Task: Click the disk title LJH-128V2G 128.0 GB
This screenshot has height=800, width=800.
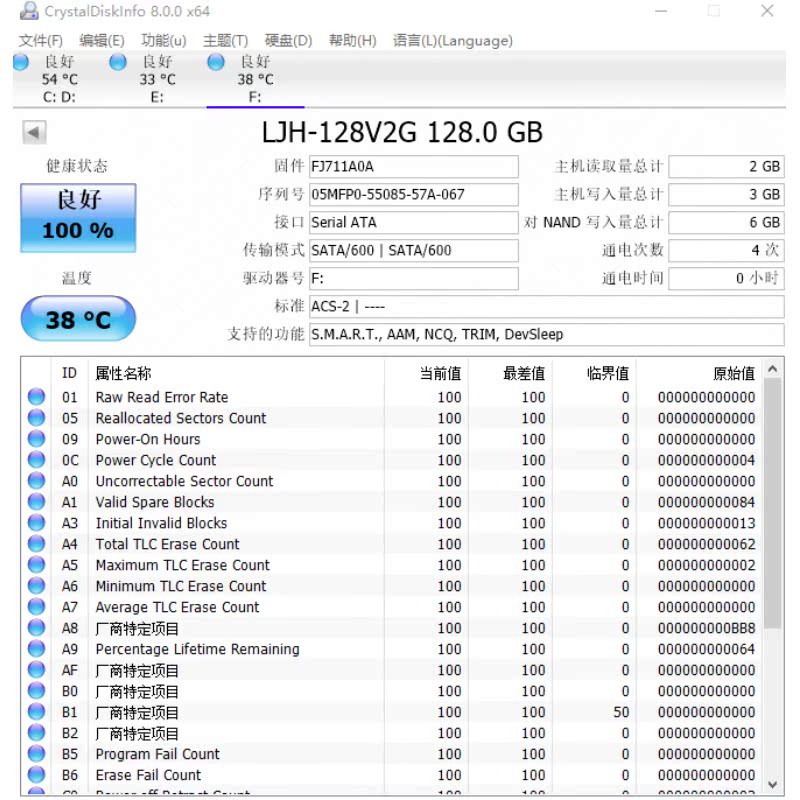Action: coord(402,132)
